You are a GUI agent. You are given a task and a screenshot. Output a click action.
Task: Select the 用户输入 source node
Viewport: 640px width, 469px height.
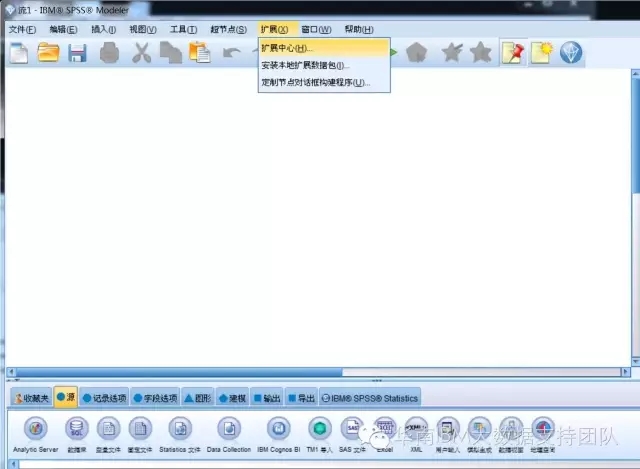coord(448,435)
